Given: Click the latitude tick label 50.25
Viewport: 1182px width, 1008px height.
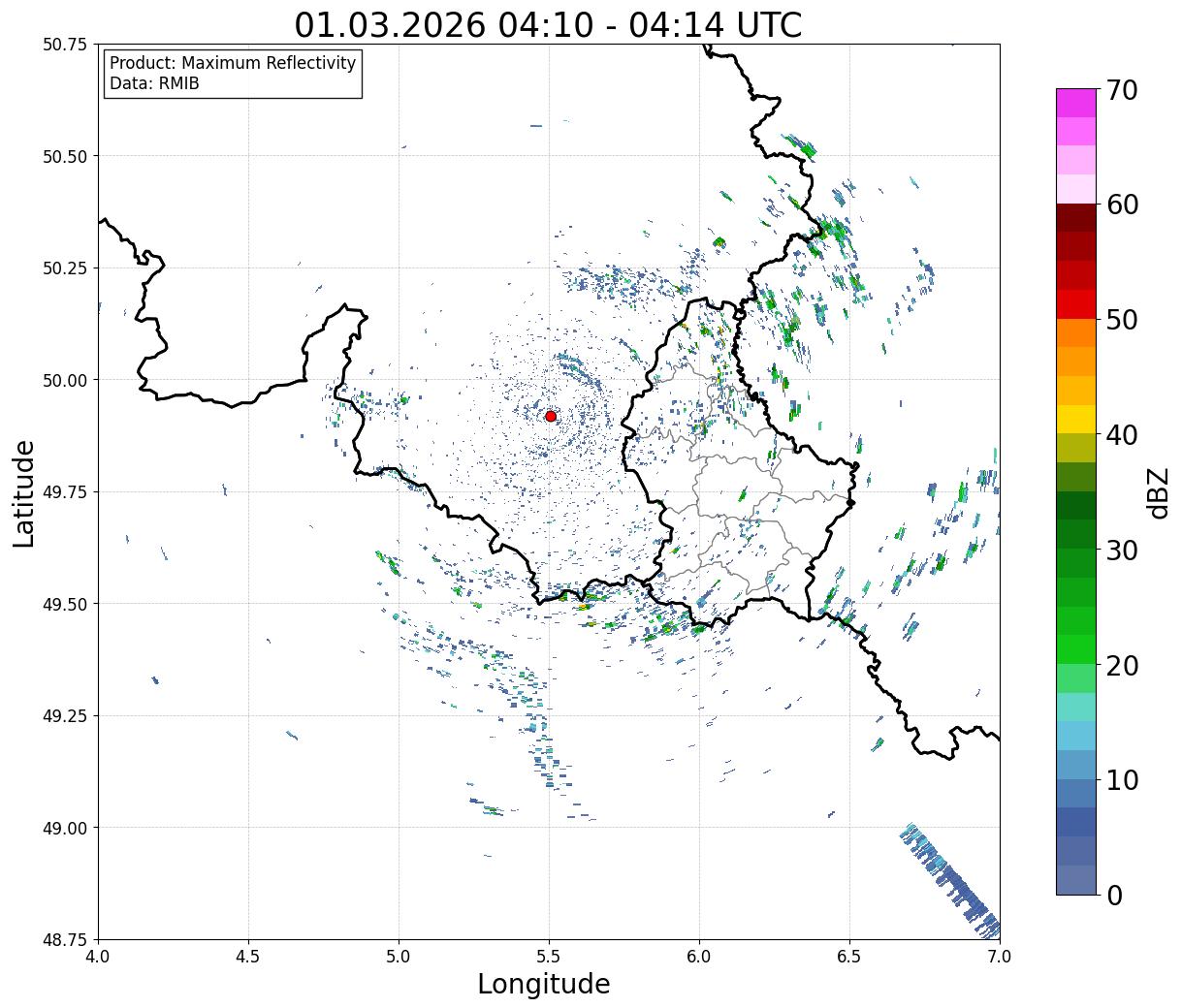Looking at the screenshot, I should tap(65, 268).
